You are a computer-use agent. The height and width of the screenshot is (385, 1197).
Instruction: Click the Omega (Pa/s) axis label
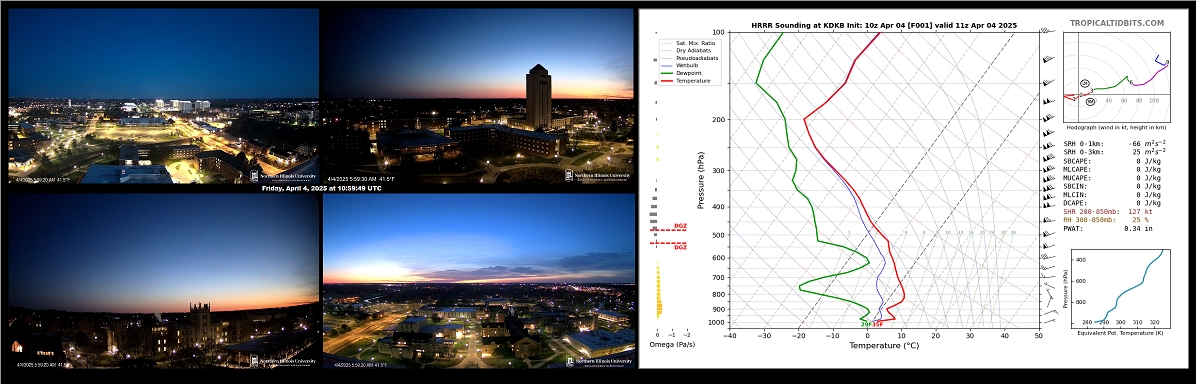[672, 345]
